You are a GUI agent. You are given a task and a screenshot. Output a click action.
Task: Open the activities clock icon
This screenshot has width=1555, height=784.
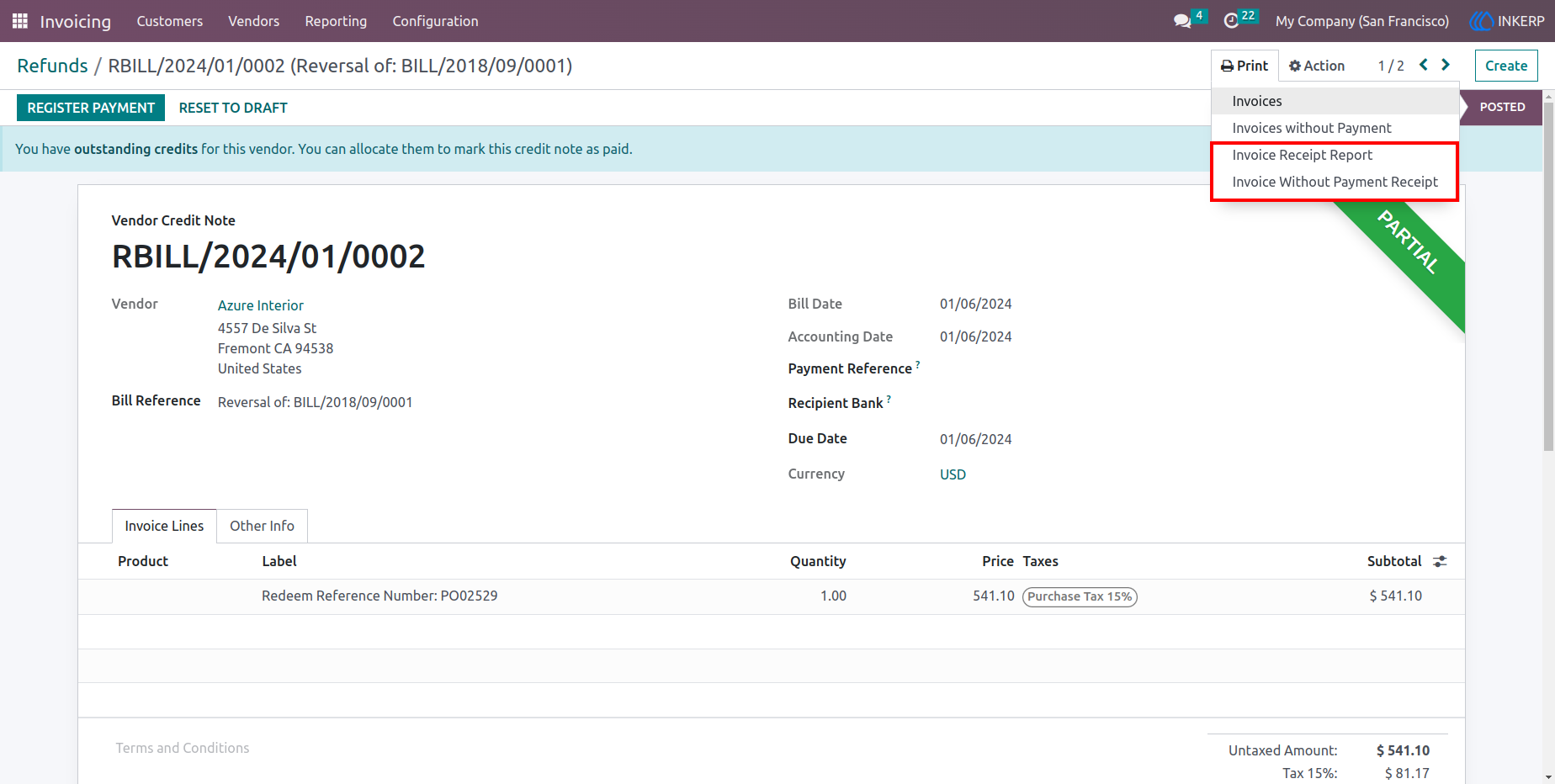click(x=1231, y=21)
